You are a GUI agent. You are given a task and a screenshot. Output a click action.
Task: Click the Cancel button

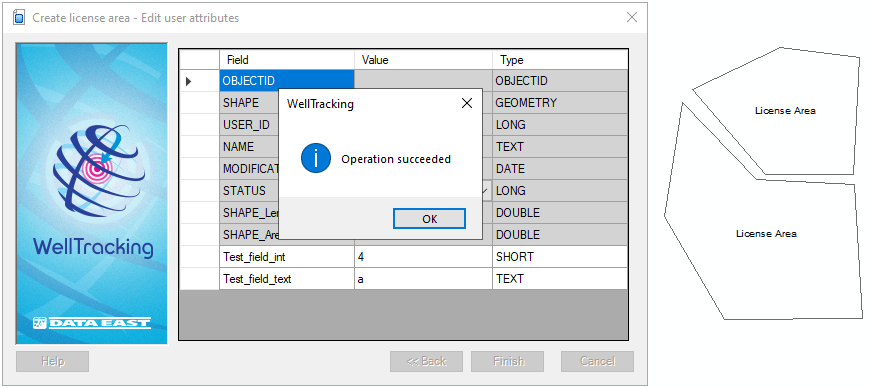(597, 361)
